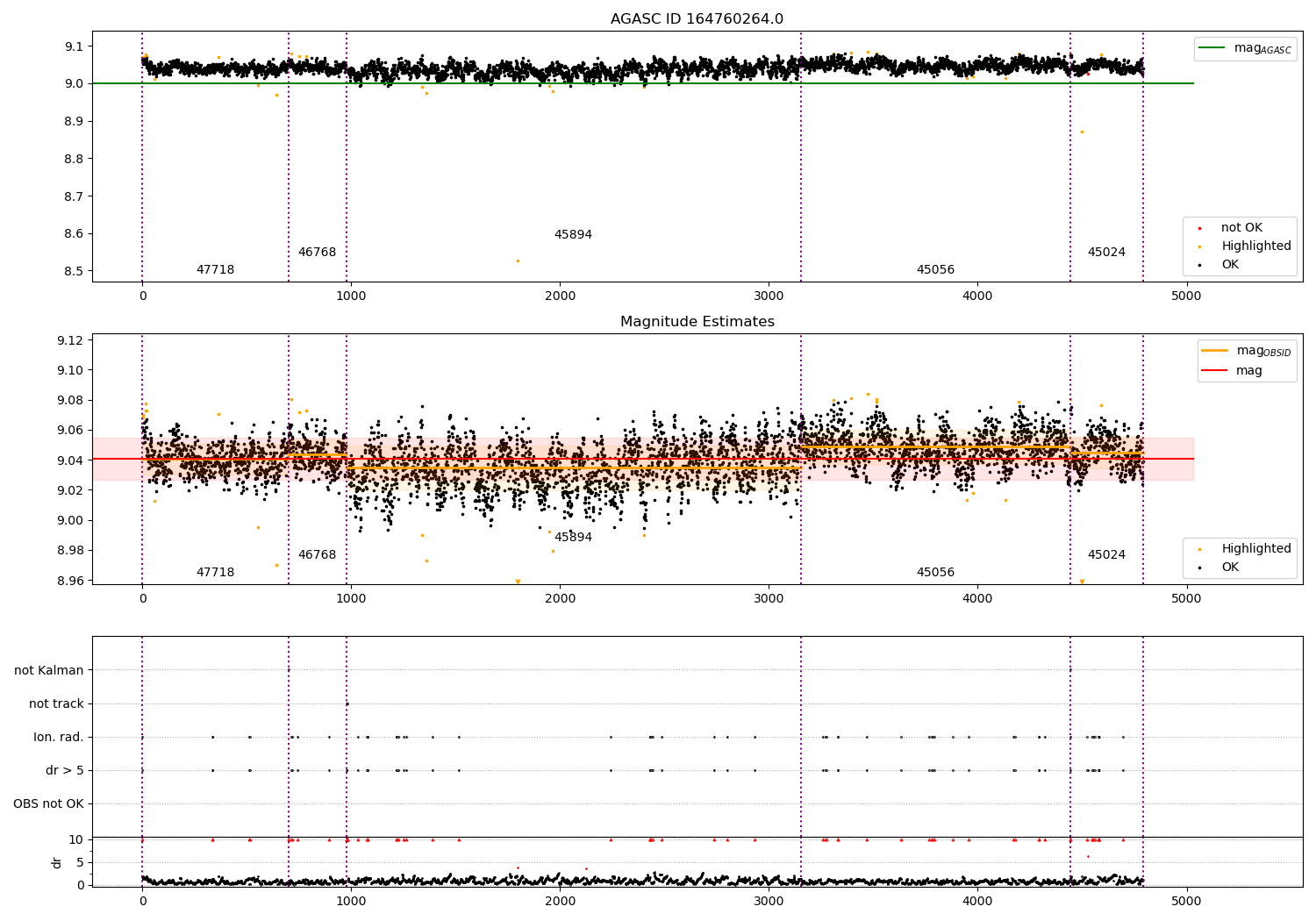
Task: Click the 'OBS not OK' axis label
Action: point(48,804)
